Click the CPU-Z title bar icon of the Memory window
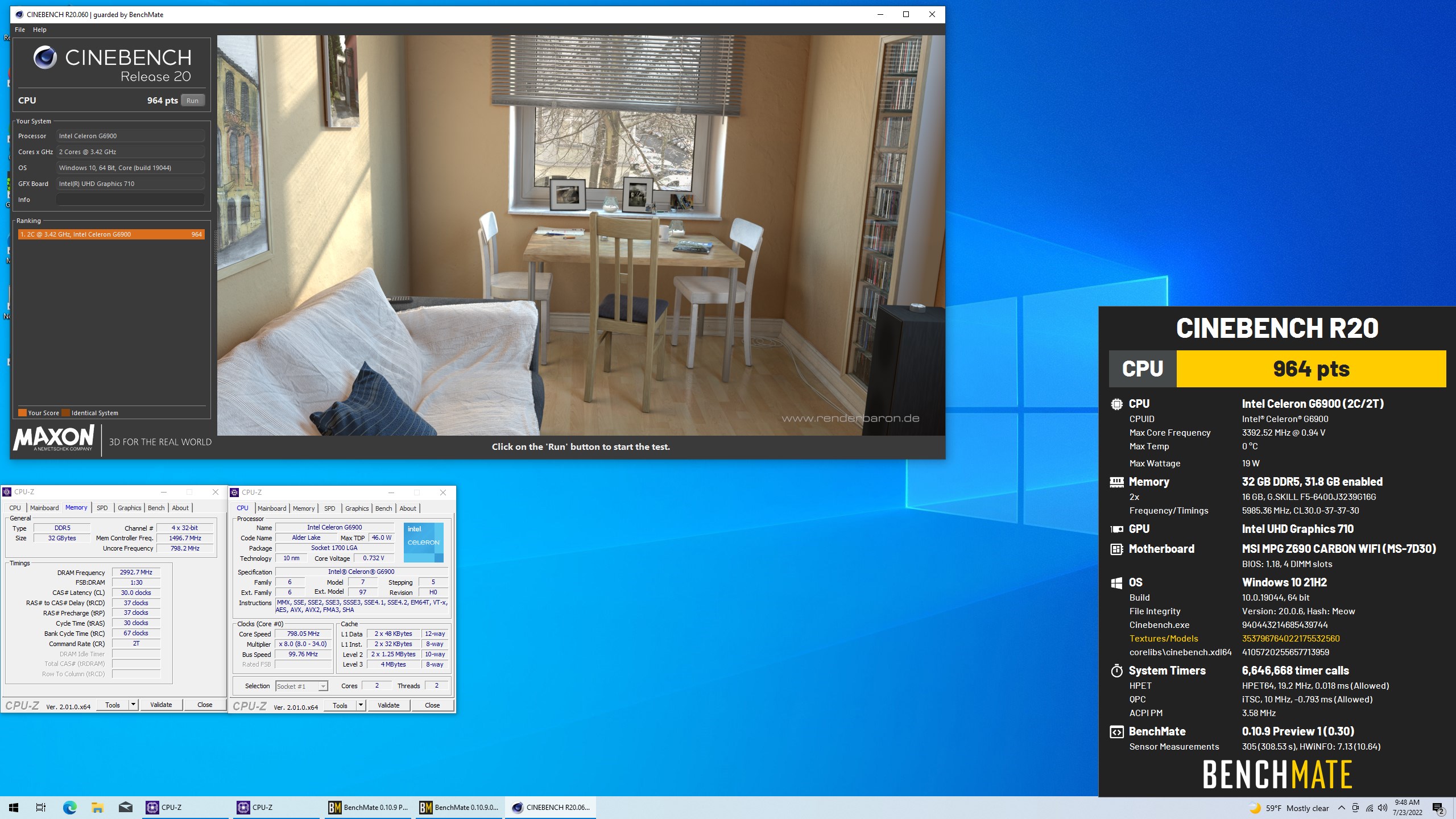The image size is (1456, 819). pos(7,492)
